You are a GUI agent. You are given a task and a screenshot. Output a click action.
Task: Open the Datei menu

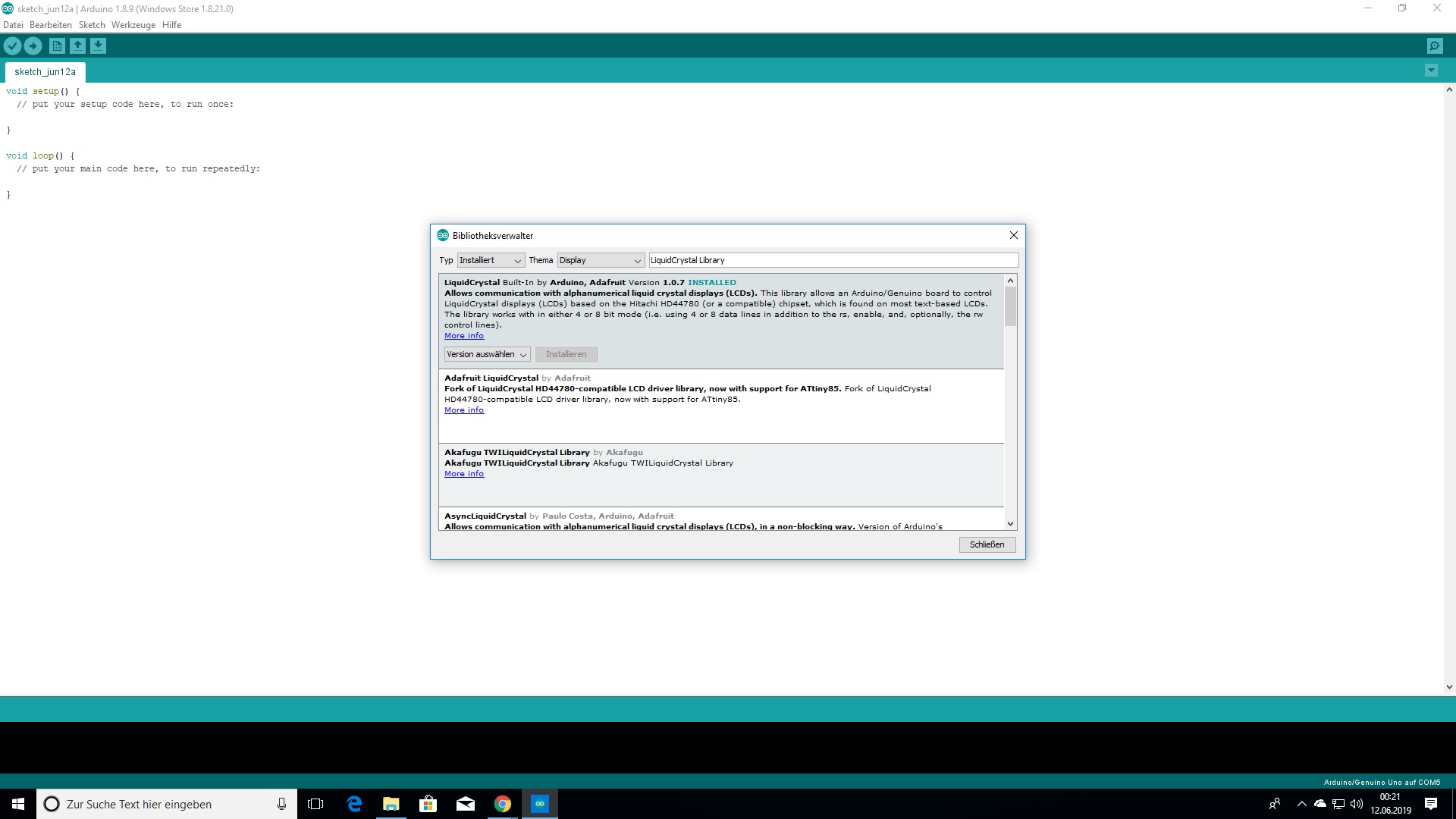pyautogui.click(x=13, y=25)
